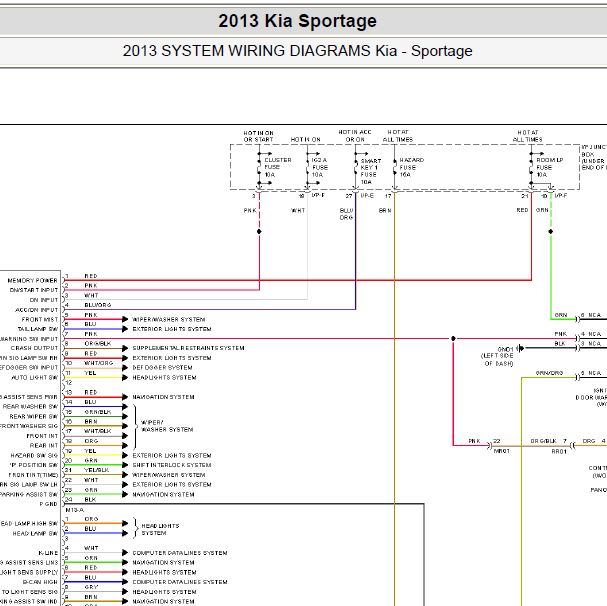The height and width of the screenshot is (606, 607).
Task: Select the MEMORY POWER pin label
Action: tap(33, 280)
